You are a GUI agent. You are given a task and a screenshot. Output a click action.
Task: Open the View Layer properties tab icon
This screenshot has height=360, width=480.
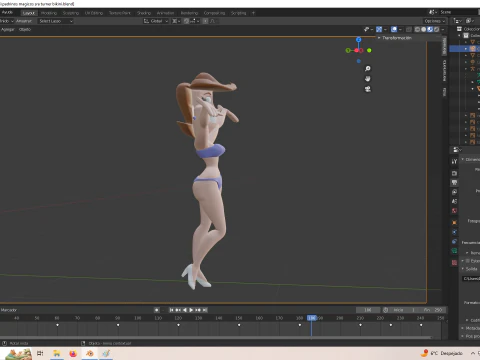click(454, 192)
